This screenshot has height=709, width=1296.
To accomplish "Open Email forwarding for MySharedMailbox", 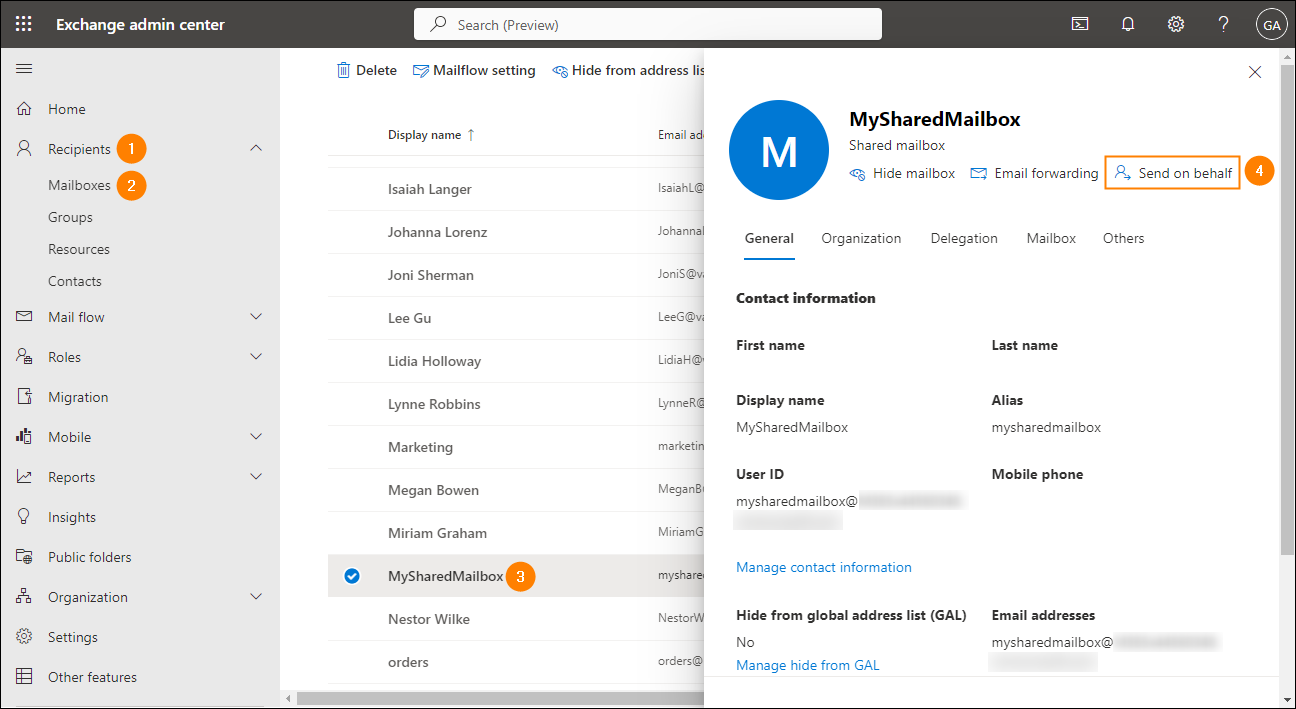I will (x=1035, y=173).
